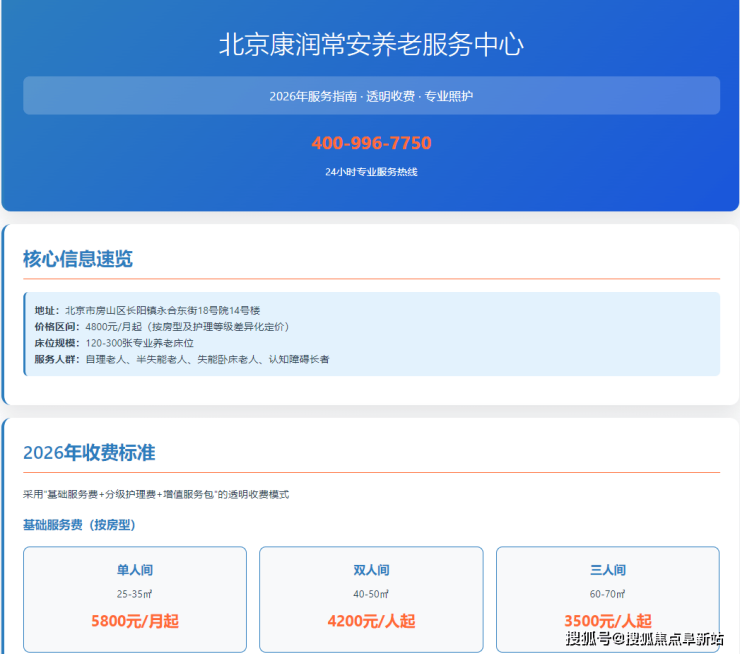Open the 单人间 room card
The height and width of the screenshot is (654, 740).
pyautogui.click(x=134, y=571)
